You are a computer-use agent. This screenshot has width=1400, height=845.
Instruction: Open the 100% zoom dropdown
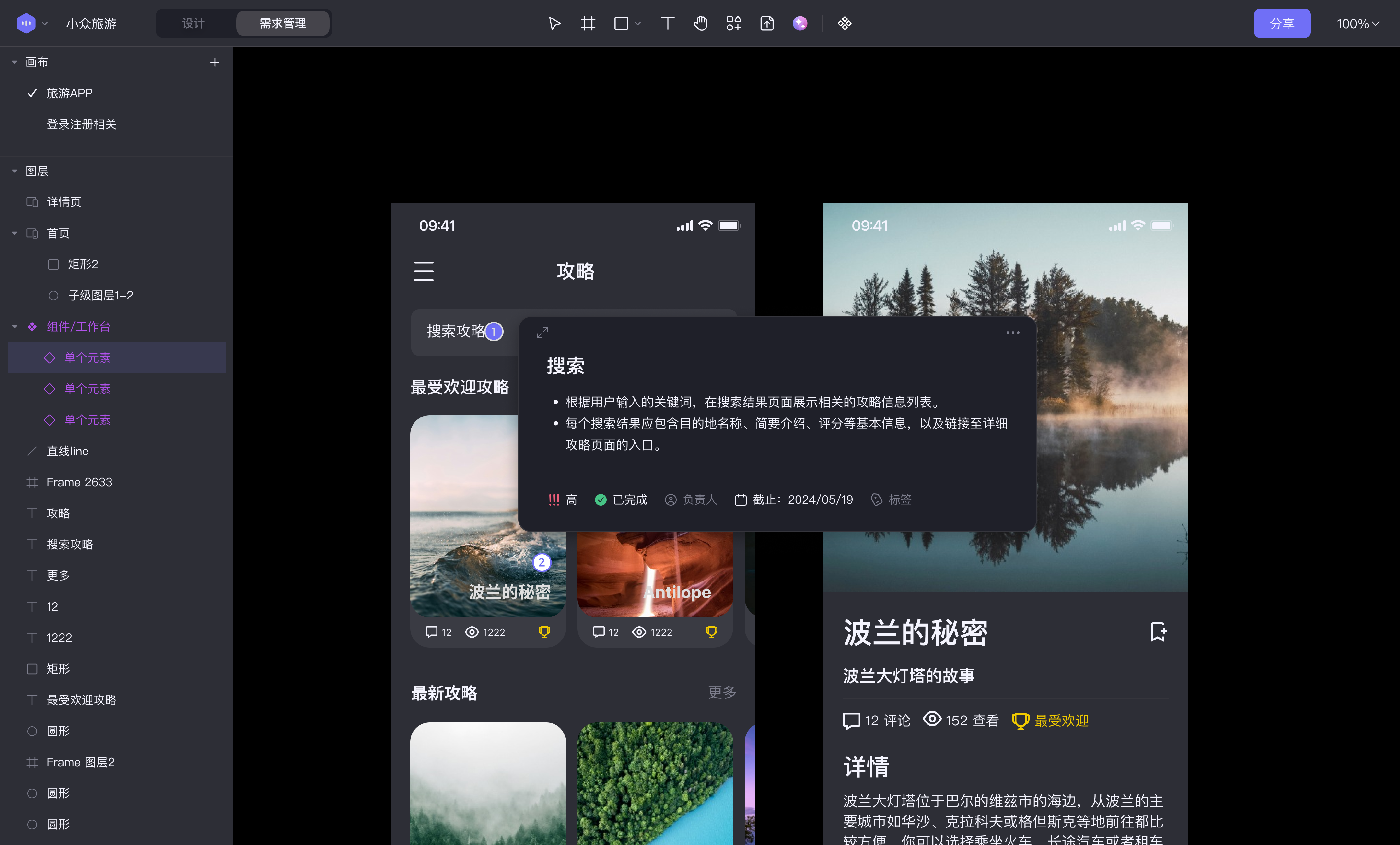coord(1358,24)
